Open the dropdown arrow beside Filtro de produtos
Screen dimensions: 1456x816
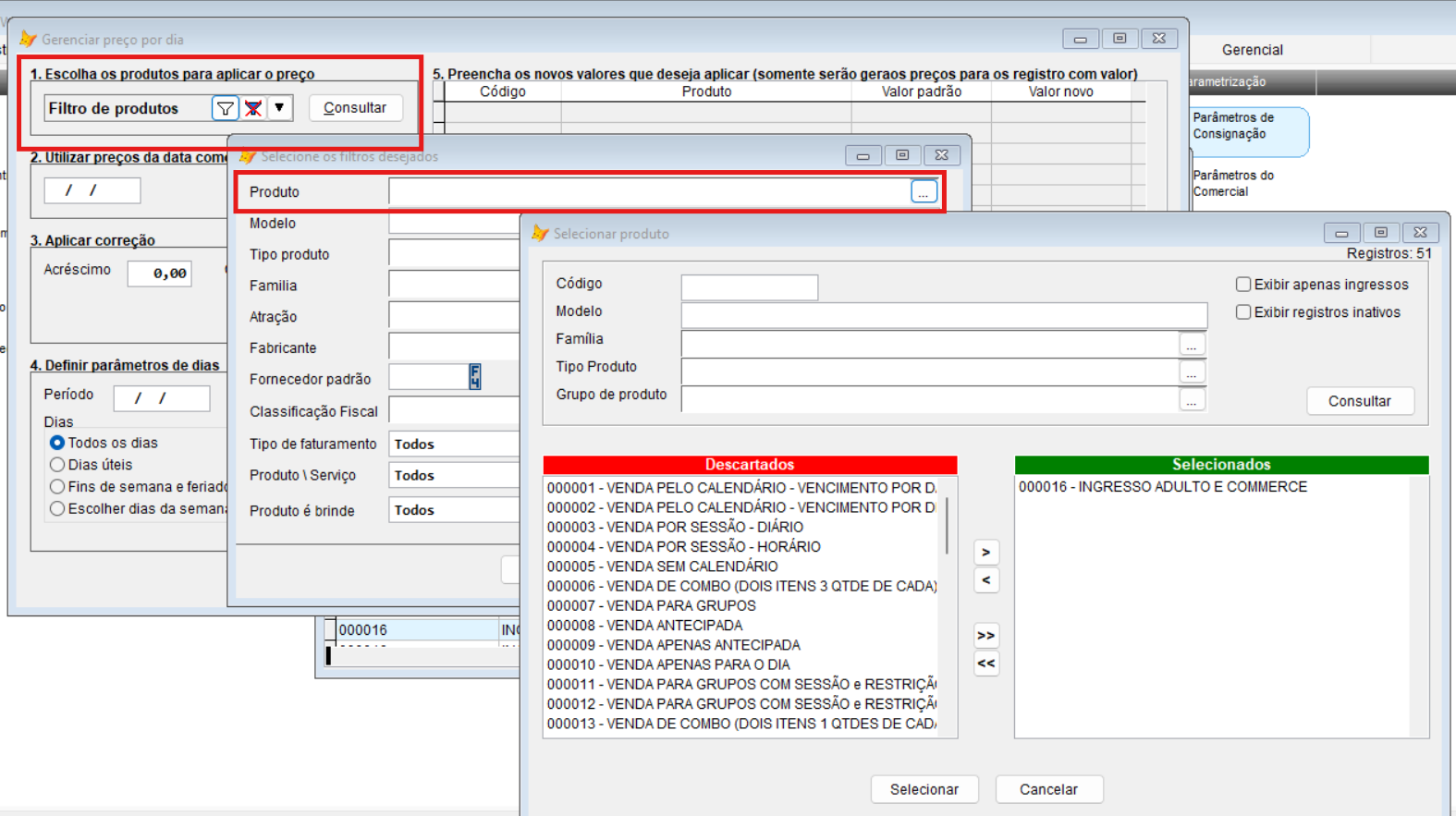[x=279, y=108]
